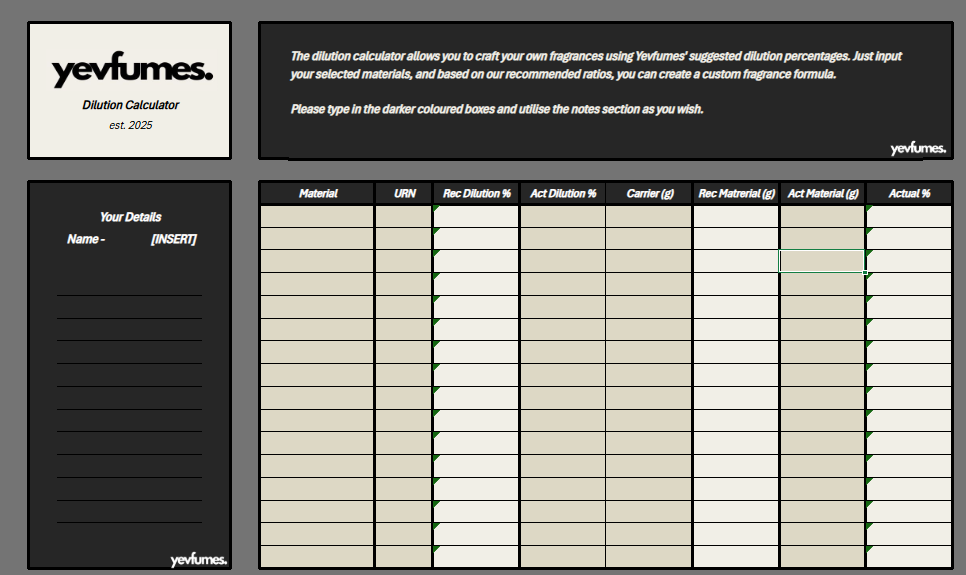Click the yevfumes logo in the Your Details panel
Screen dimensions: 966x575
pyautogui.click(x=198, y=559)
